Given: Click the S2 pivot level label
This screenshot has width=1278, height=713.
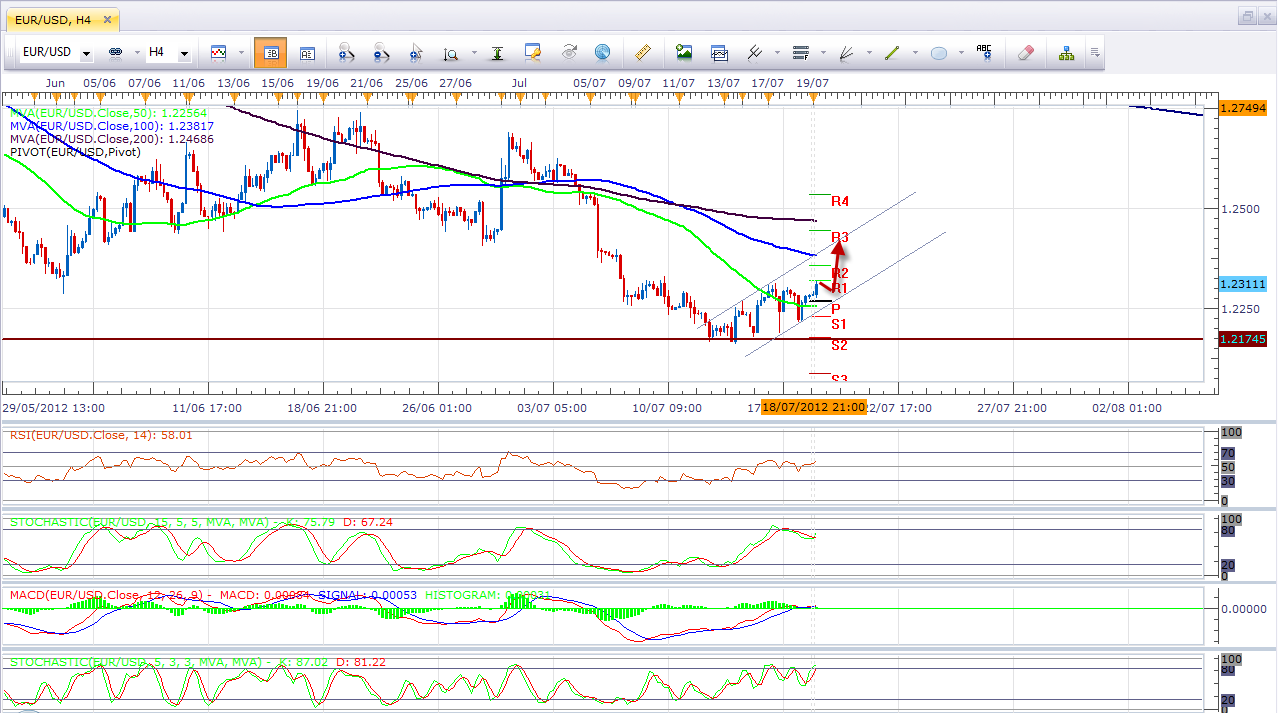Looking at the screenshot, I should (x=839, y=345).
